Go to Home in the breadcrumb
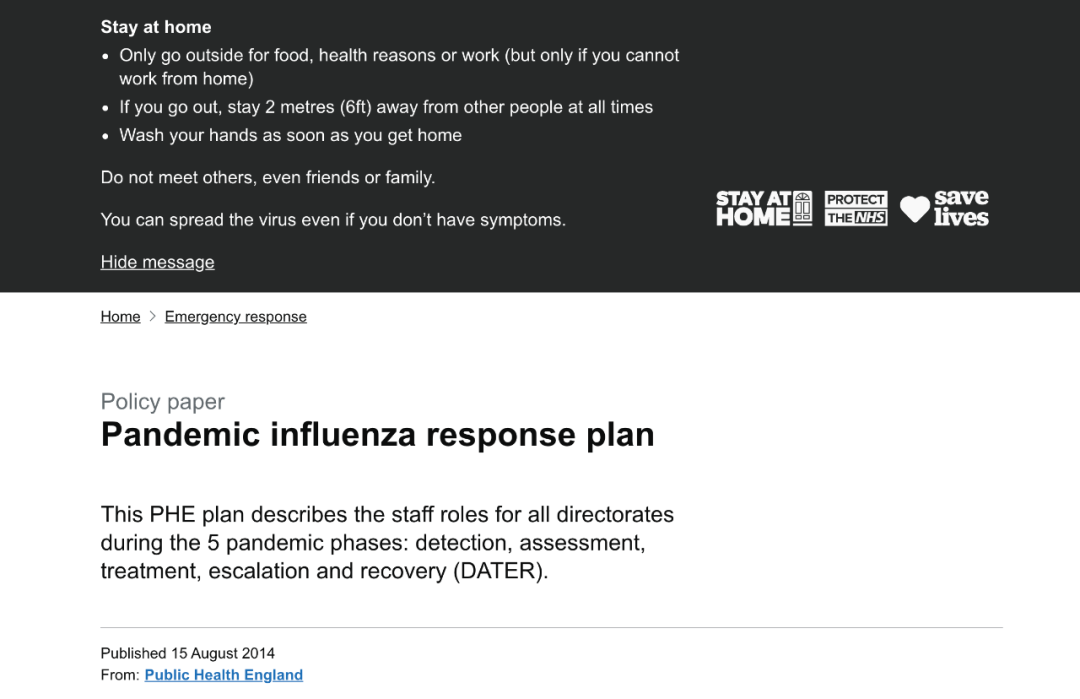1080x699 pixels. [120, 317]
